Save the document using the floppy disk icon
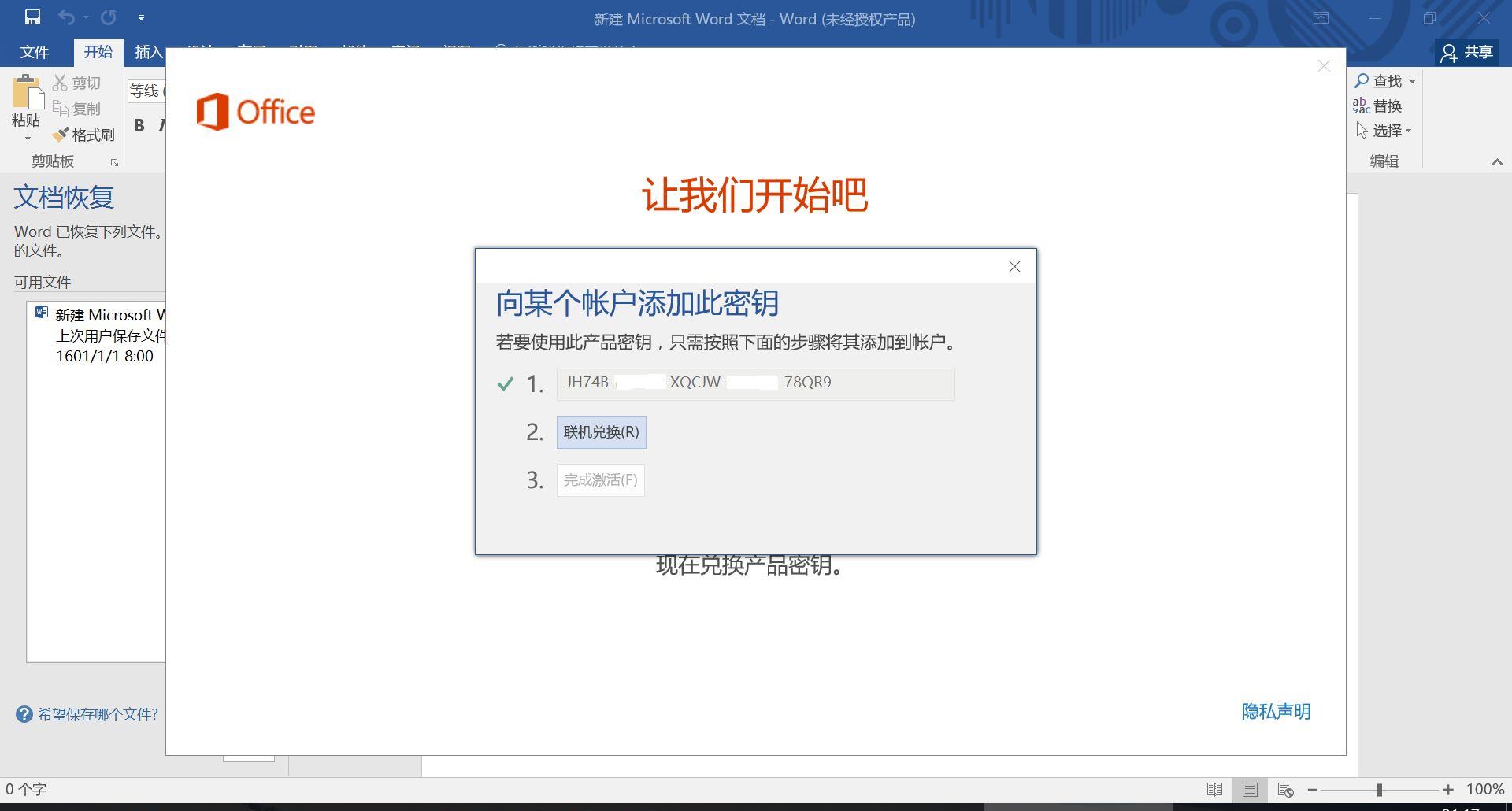 [32, 17]
